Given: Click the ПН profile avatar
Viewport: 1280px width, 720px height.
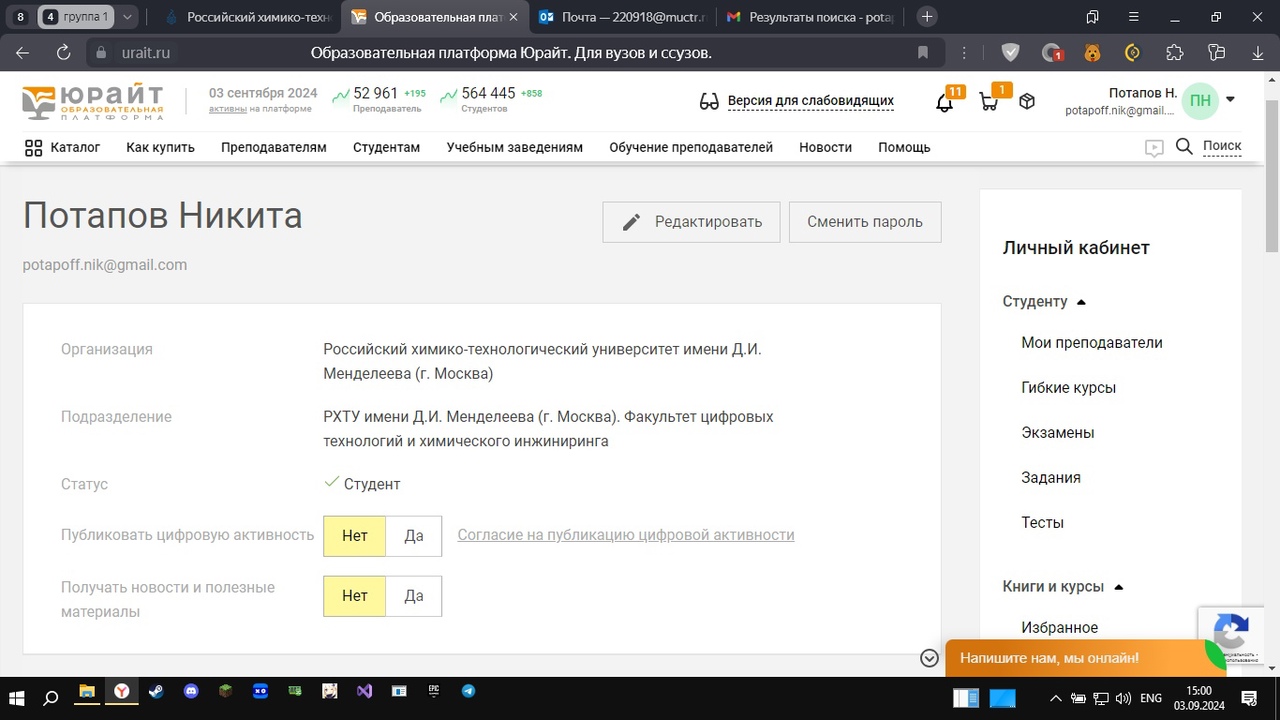Looking at the screenshot, I should pyautogui.click(x=1200, y=100).
